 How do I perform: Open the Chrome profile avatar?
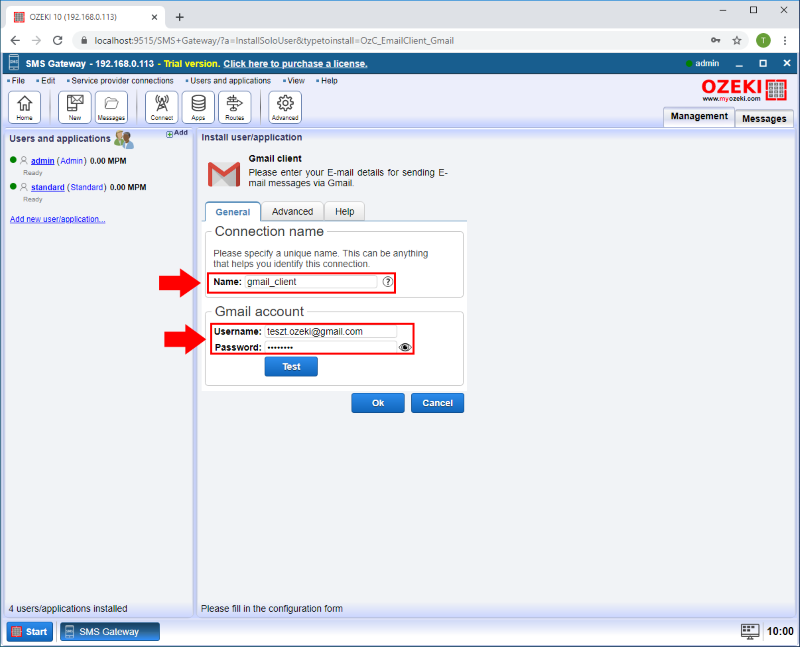coord(763,40)
